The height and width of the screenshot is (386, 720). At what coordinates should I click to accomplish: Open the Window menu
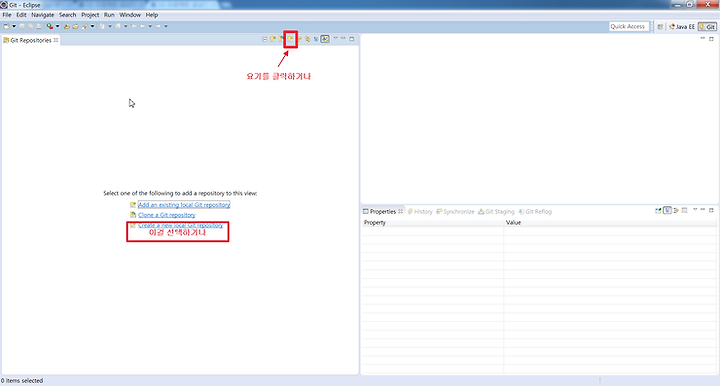click(x=130, y=15)
